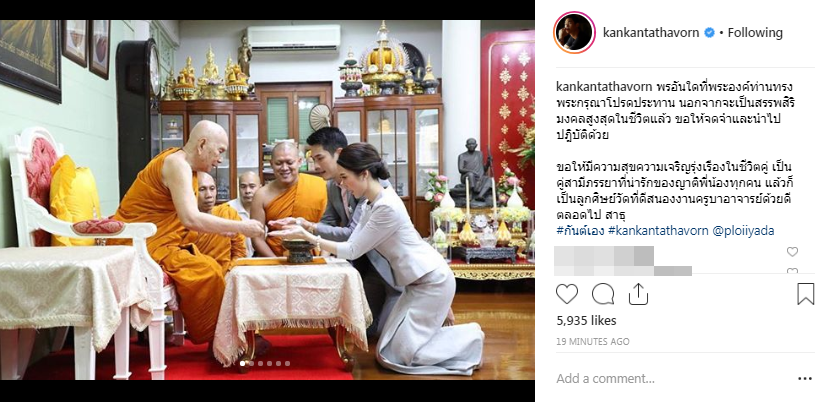The height and width of the screenshot is (402, 819).
Task: Open the kankantathavorn username starting the caption
Action: pos(603,86)
